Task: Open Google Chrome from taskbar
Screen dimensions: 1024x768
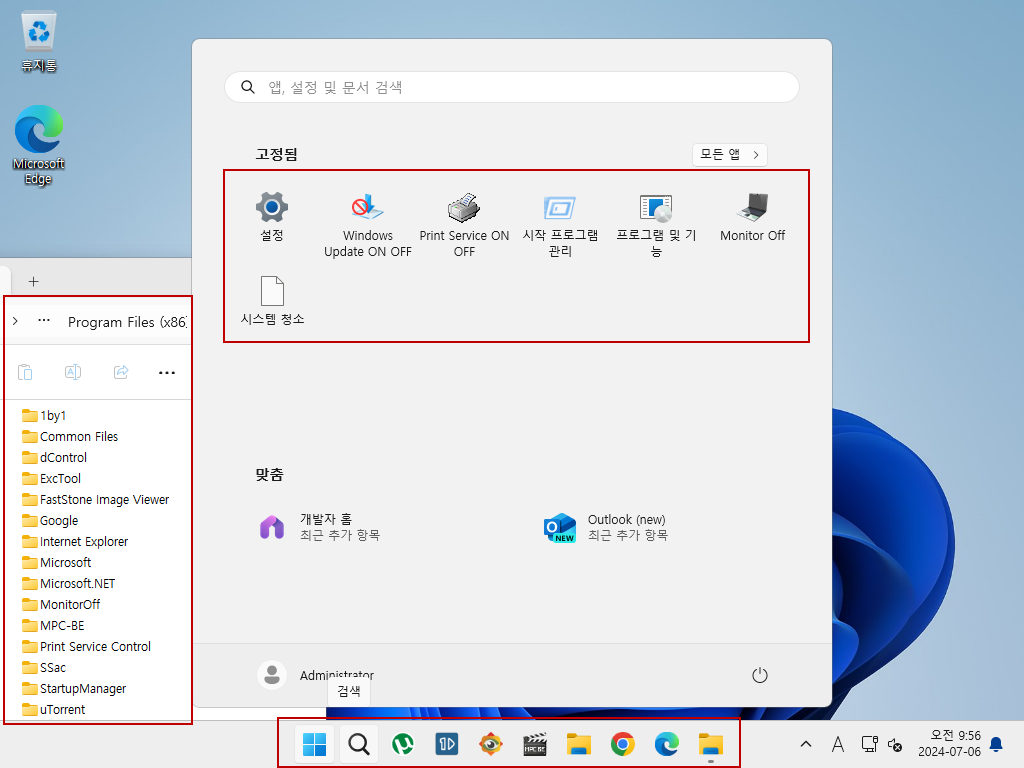Action: tap(623, 744)
